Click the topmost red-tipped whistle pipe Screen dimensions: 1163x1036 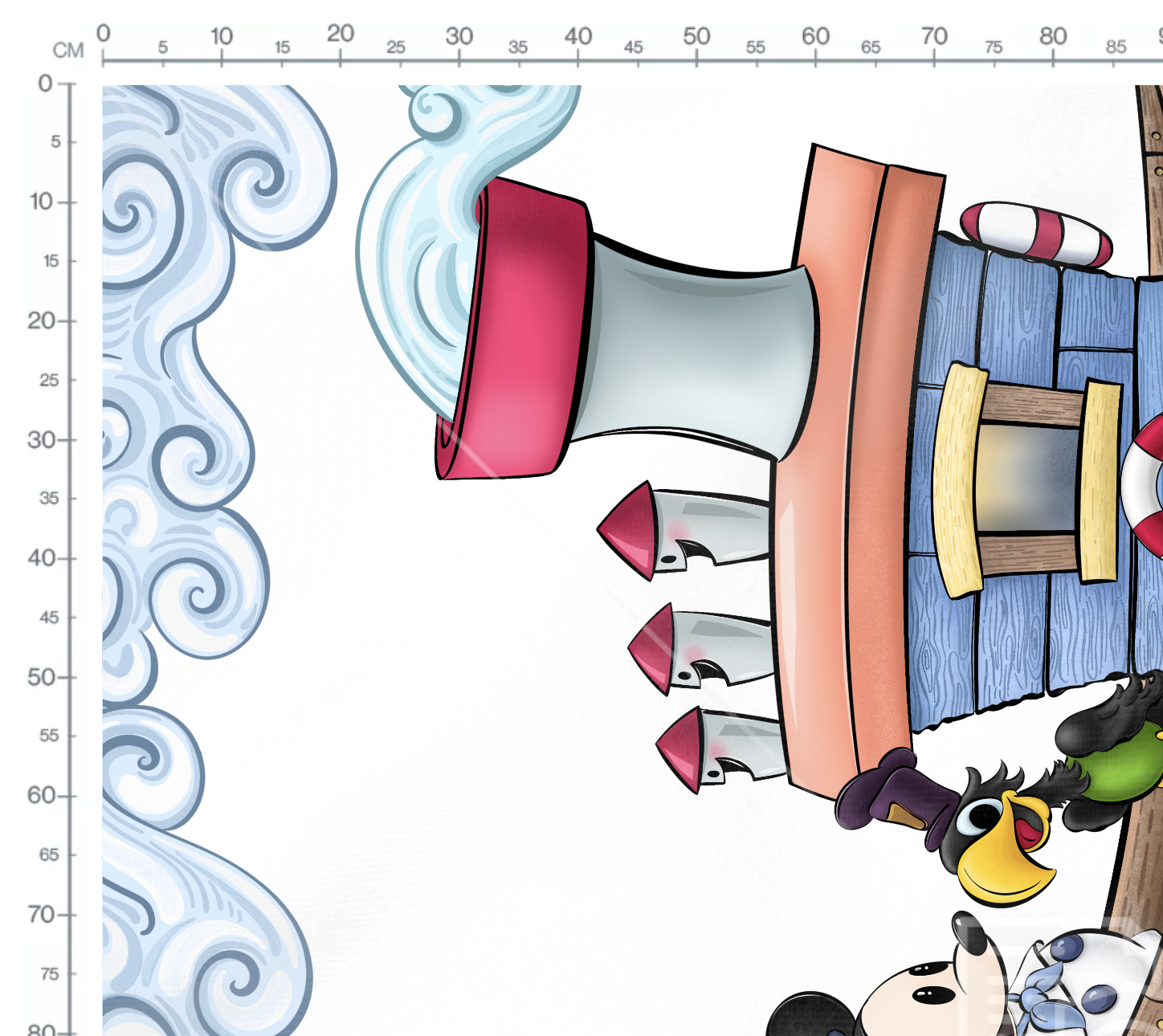click(683, 530)
